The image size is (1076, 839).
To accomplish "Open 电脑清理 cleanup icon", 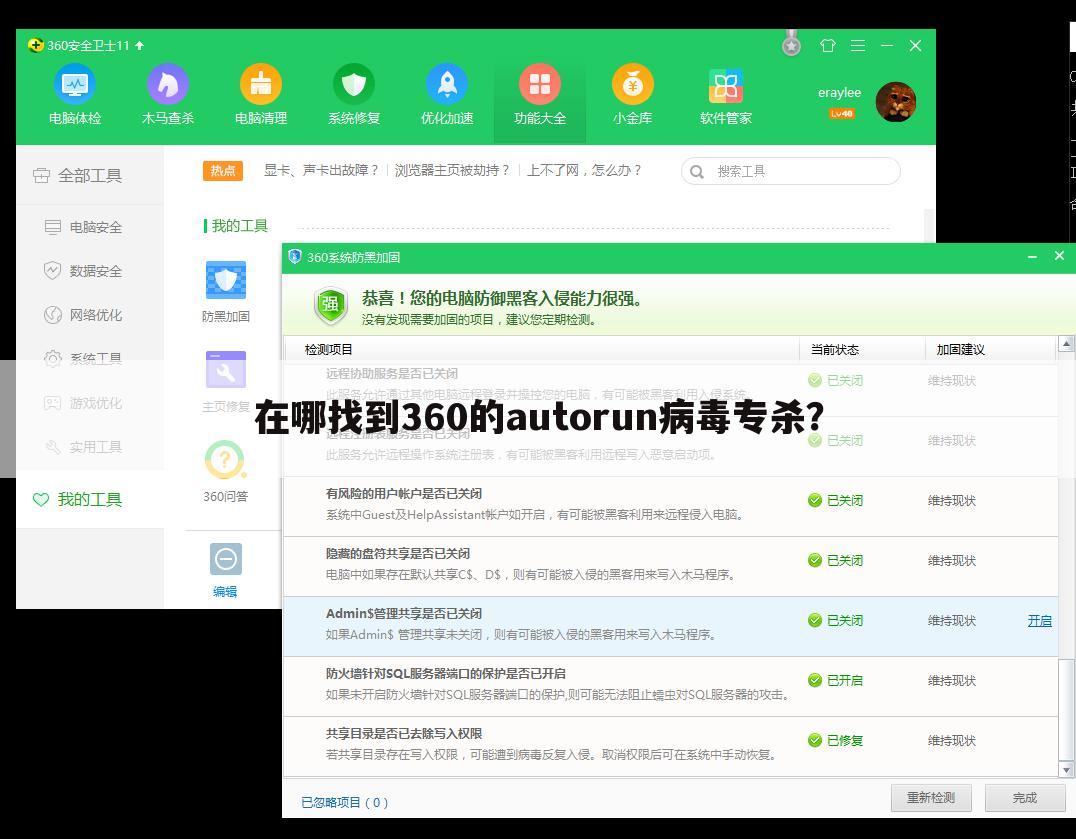I will [x=261, y=84].
